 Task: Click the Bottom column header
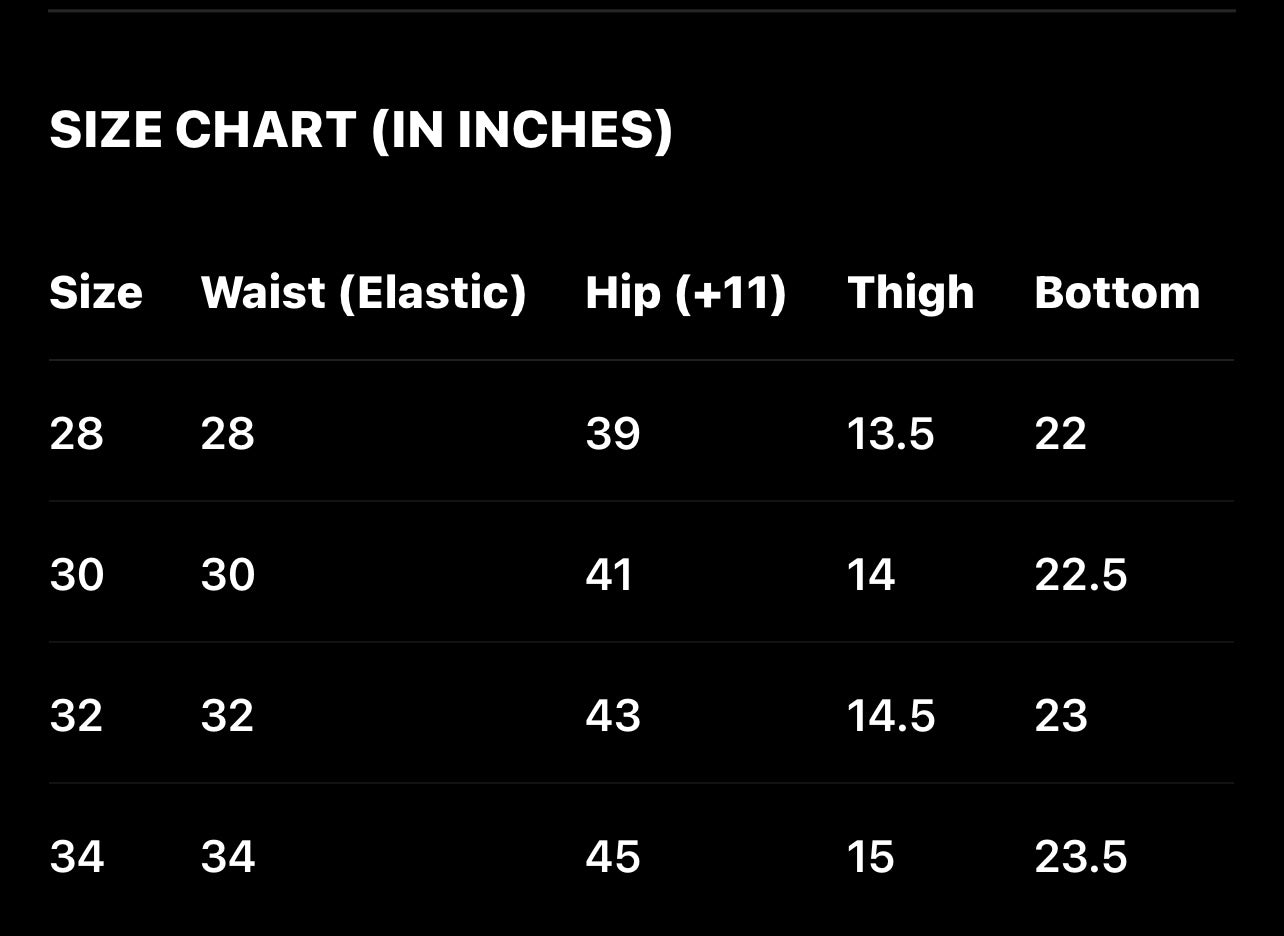[x=1117, y=293]
